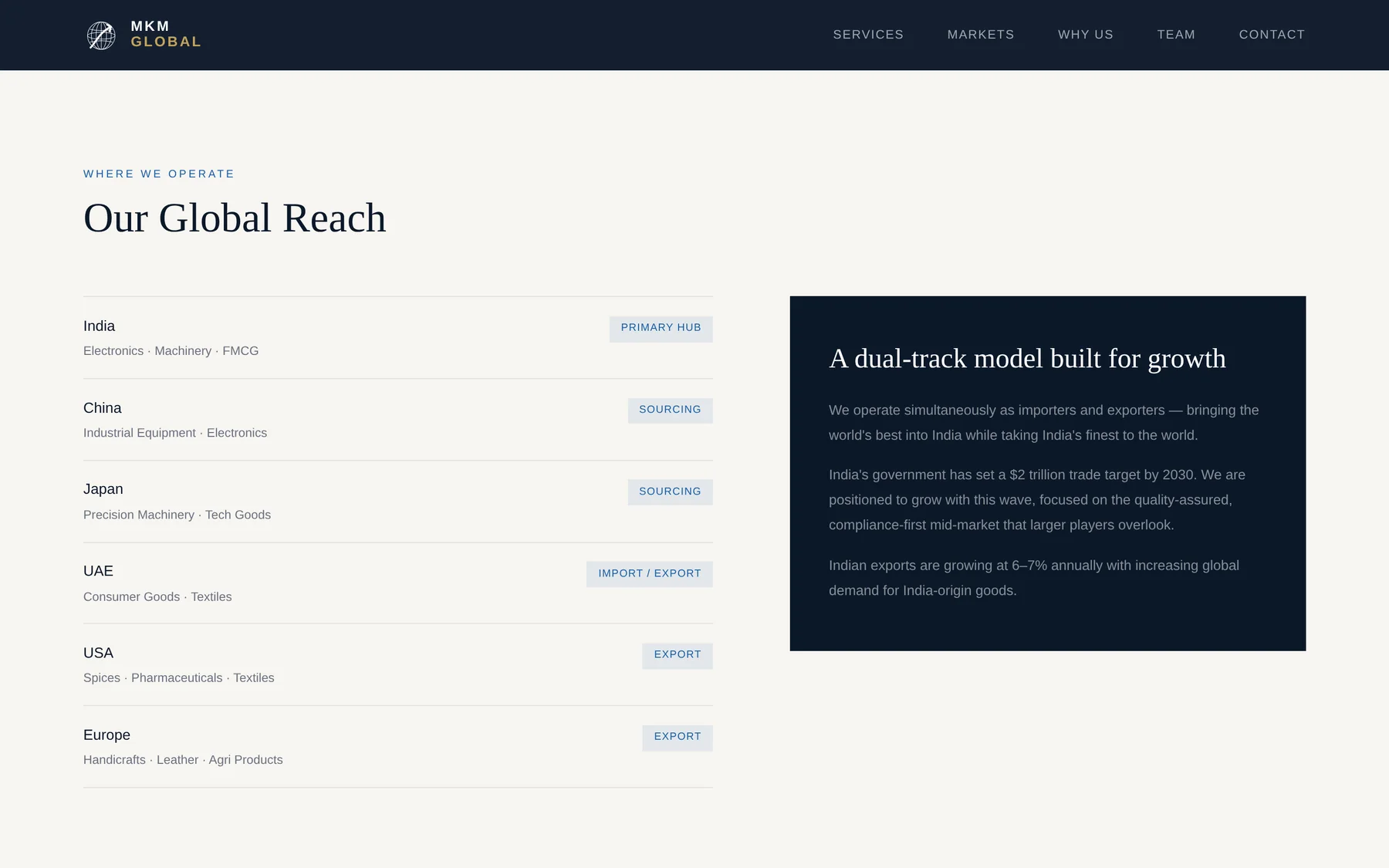Screen dimensions: 1389x868
Task: Click the SOURCING badge in Japan row
Action: (x=670, y=491)
